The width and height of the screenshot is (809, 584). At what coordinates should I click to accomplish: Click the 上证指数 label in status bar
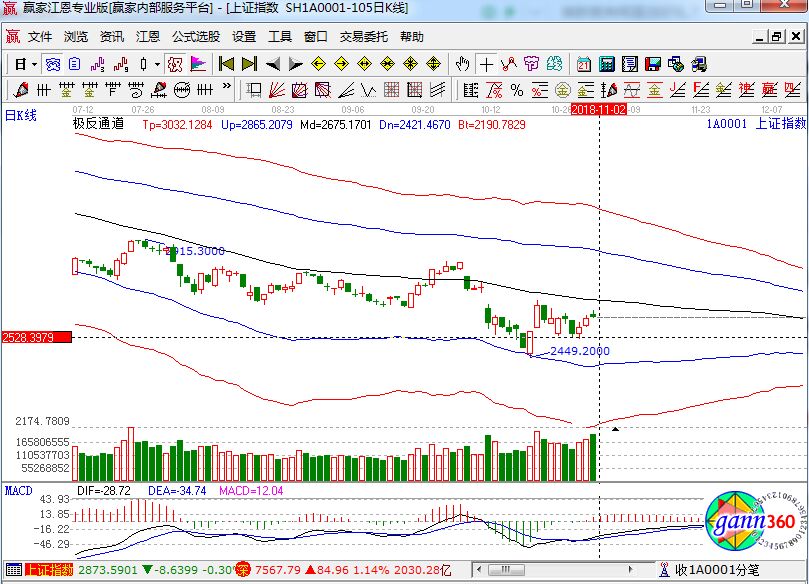tap(49, 570)
